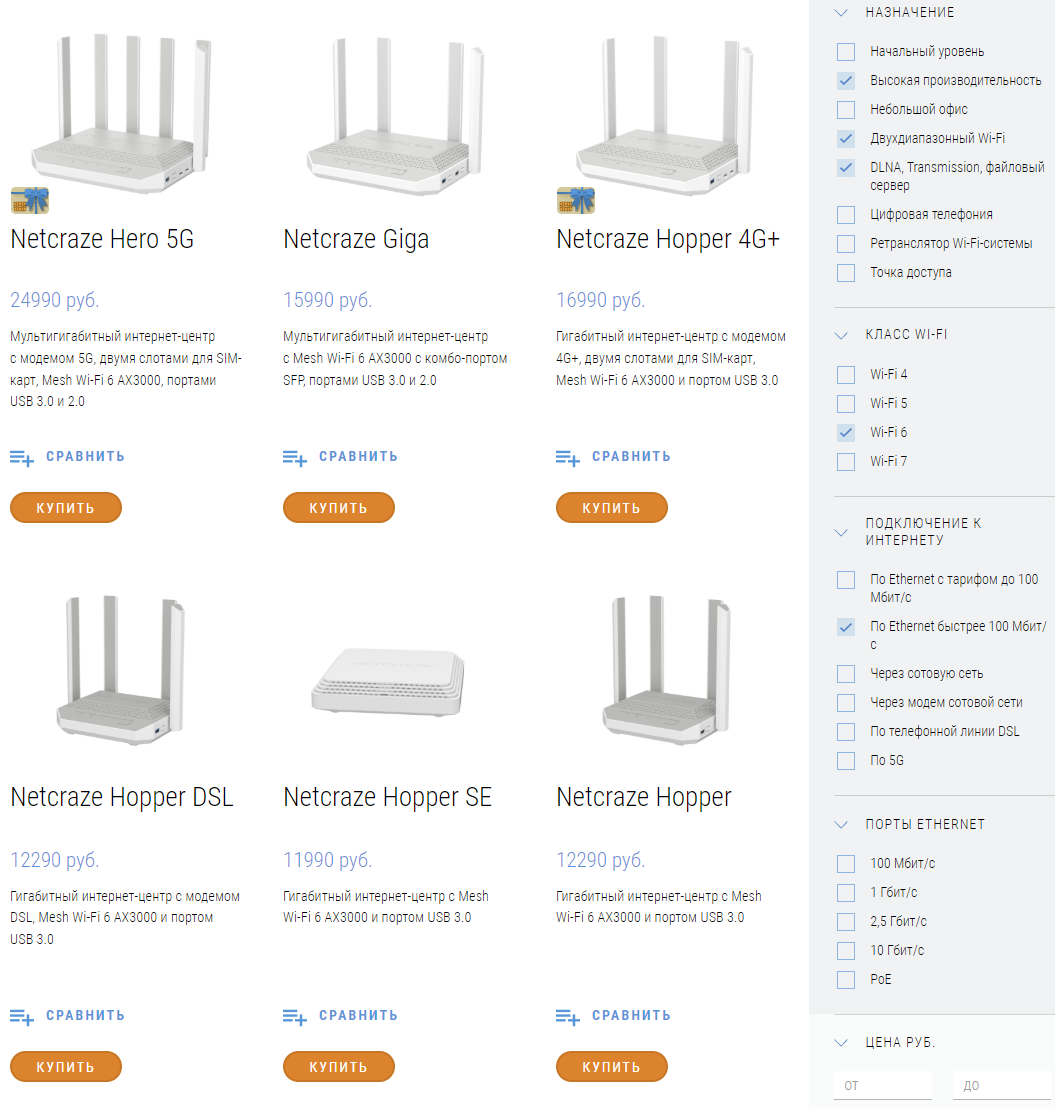The height and width of the screenshot is (1108, 1055).
Task: Collapse the ПОРТЫ ETHERNET section chevron
Action: [841, 825]
